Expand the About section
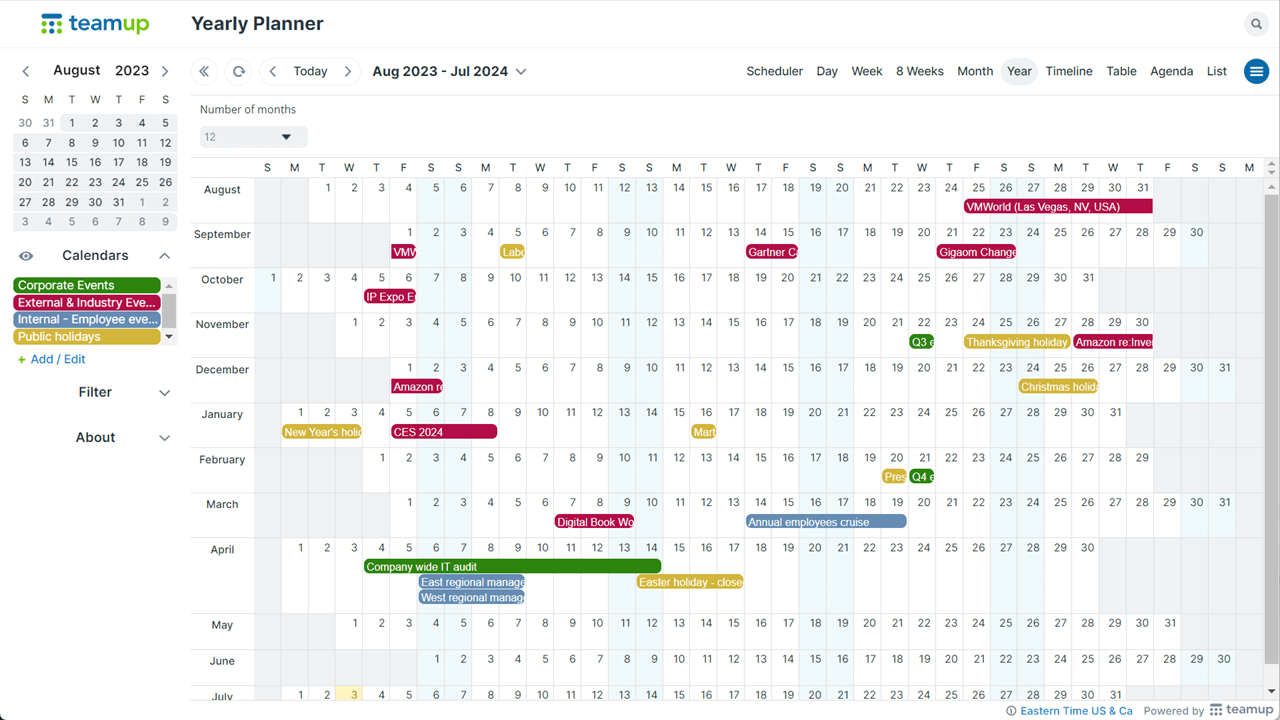1280x720 pixels. point(95,438)
